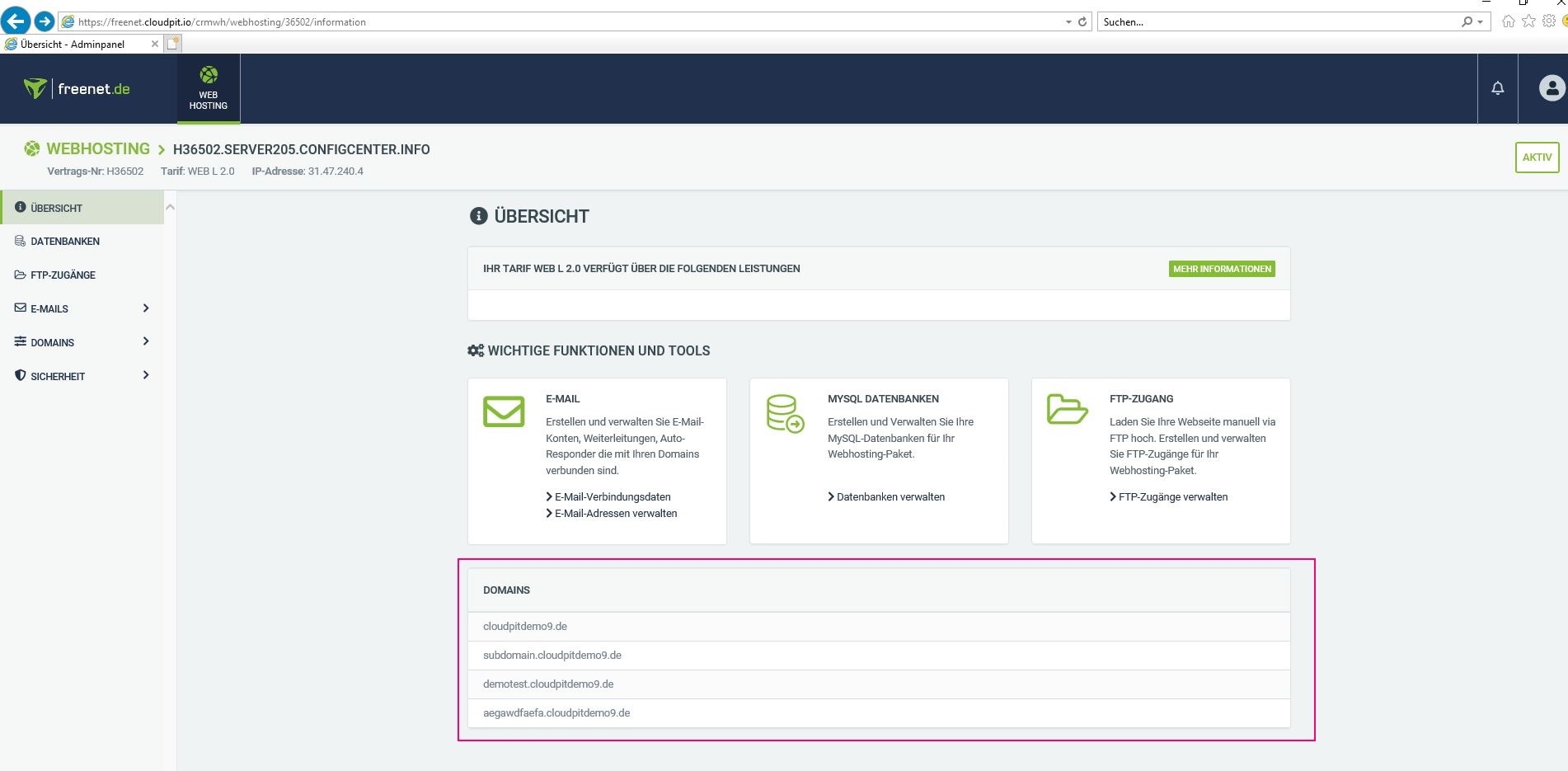
Task: Click the FTP-Zugang folder icon
Action: click(1066, 409)
